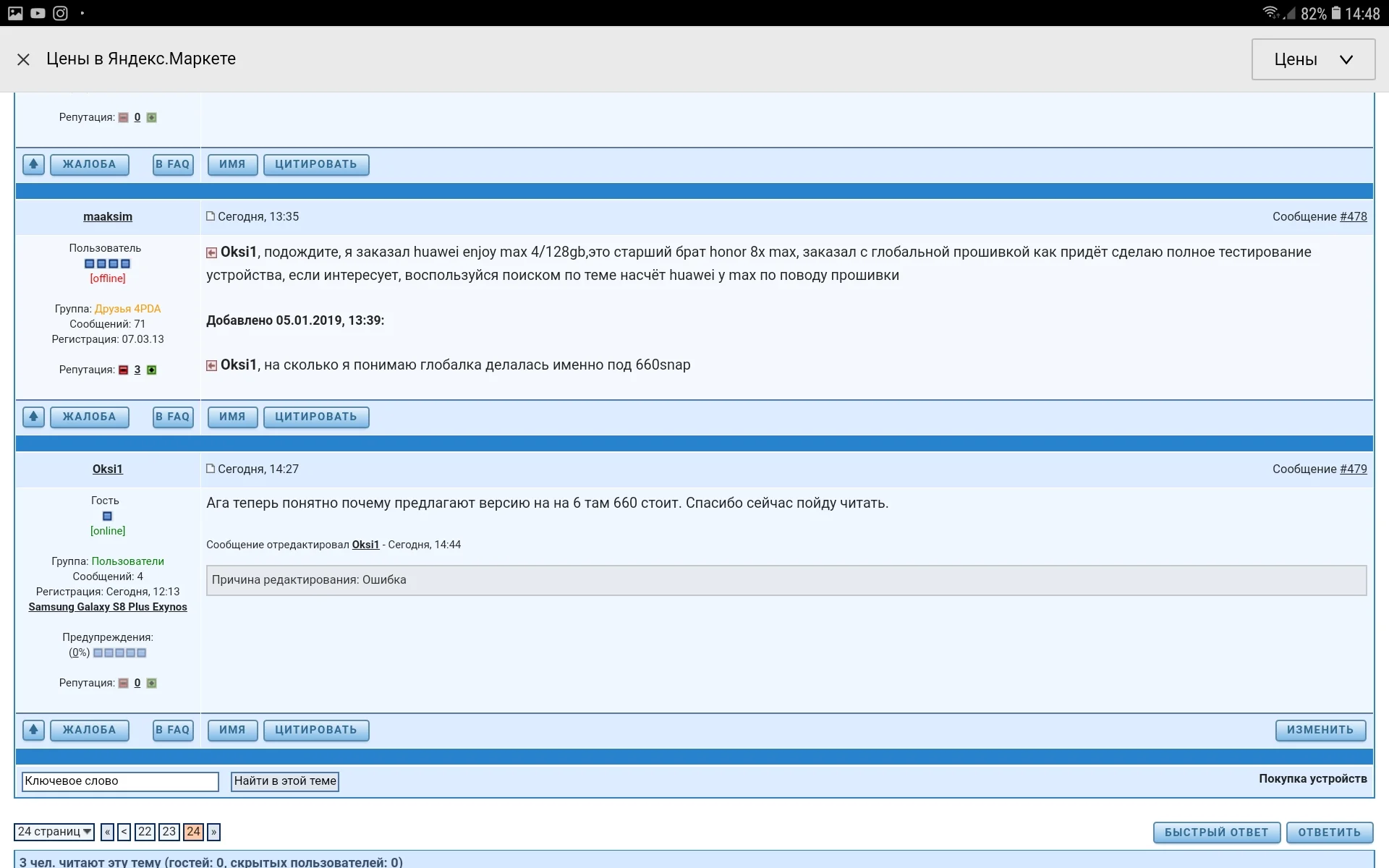This screenshot has height=868, width=1389.
Task: Open the Samsung Galaxy S8 Plus Exynos link
Action: [x=107, y=607]
